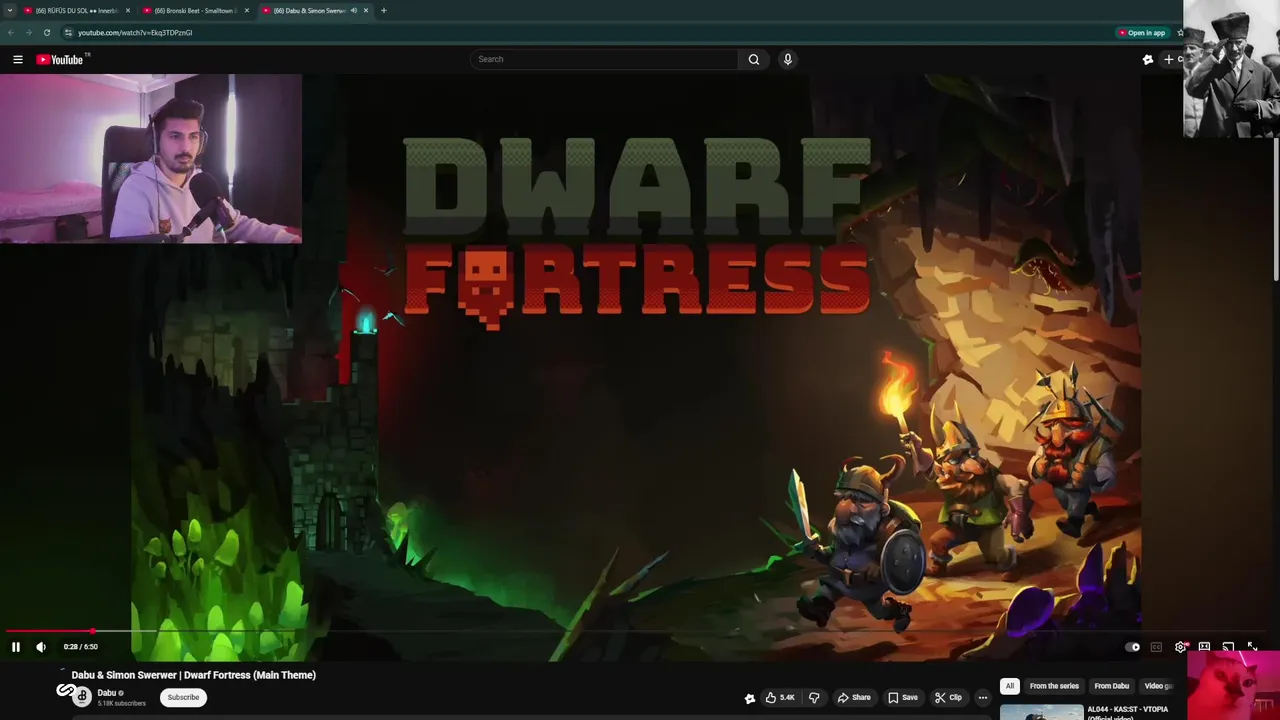Select the From the series chip
1280x720 pixels.
(x=1054, y=686)
